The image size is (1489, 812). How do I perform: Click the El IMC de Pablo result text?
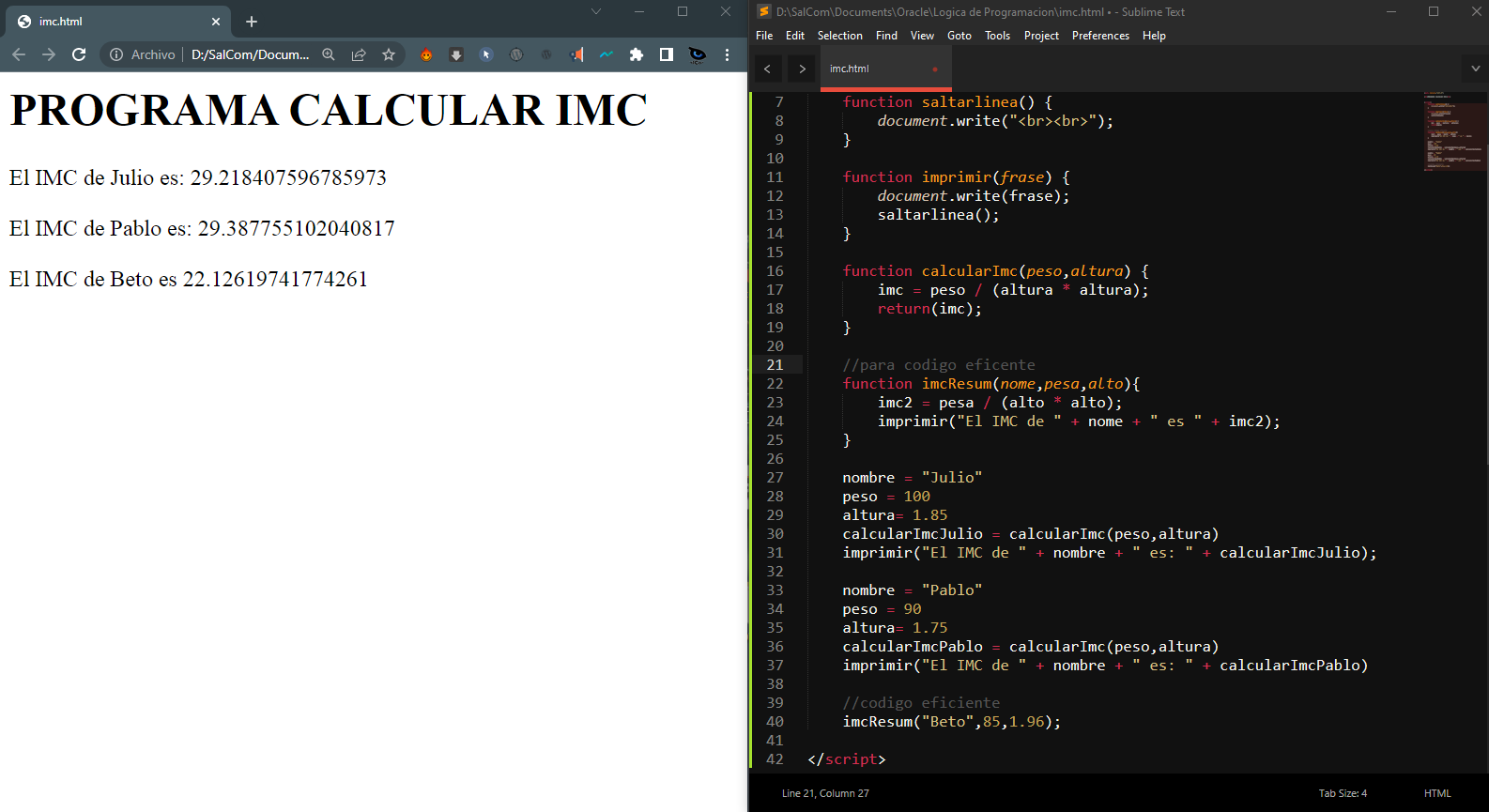pos(202,228)
